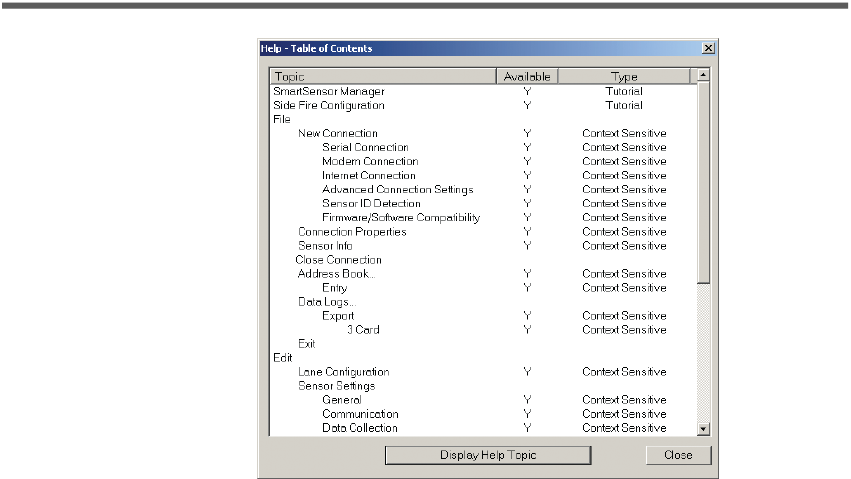Select the Modem Connection topic

point(370,162)
